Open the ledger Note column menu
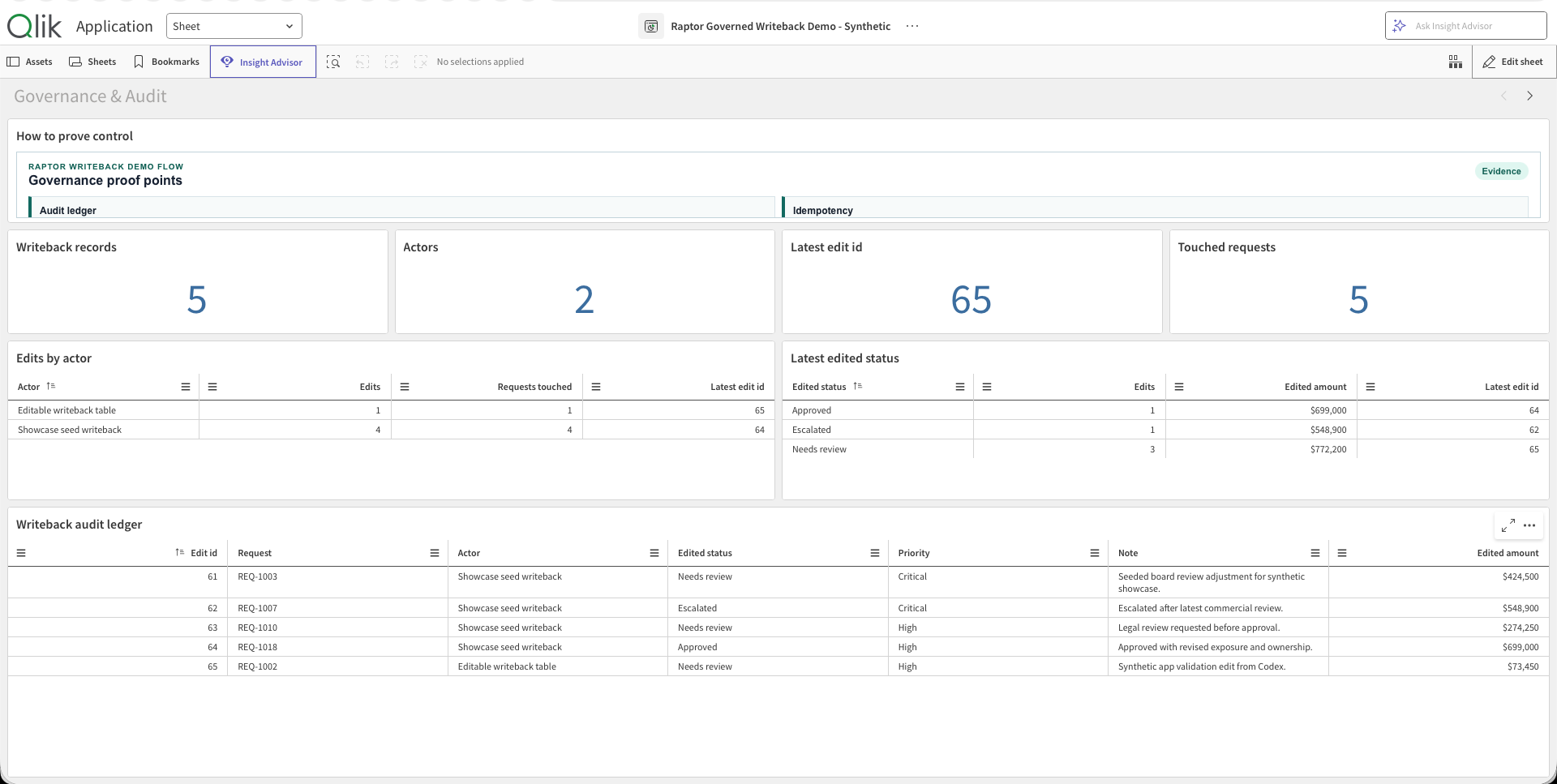 click(x=1315, y=553)
